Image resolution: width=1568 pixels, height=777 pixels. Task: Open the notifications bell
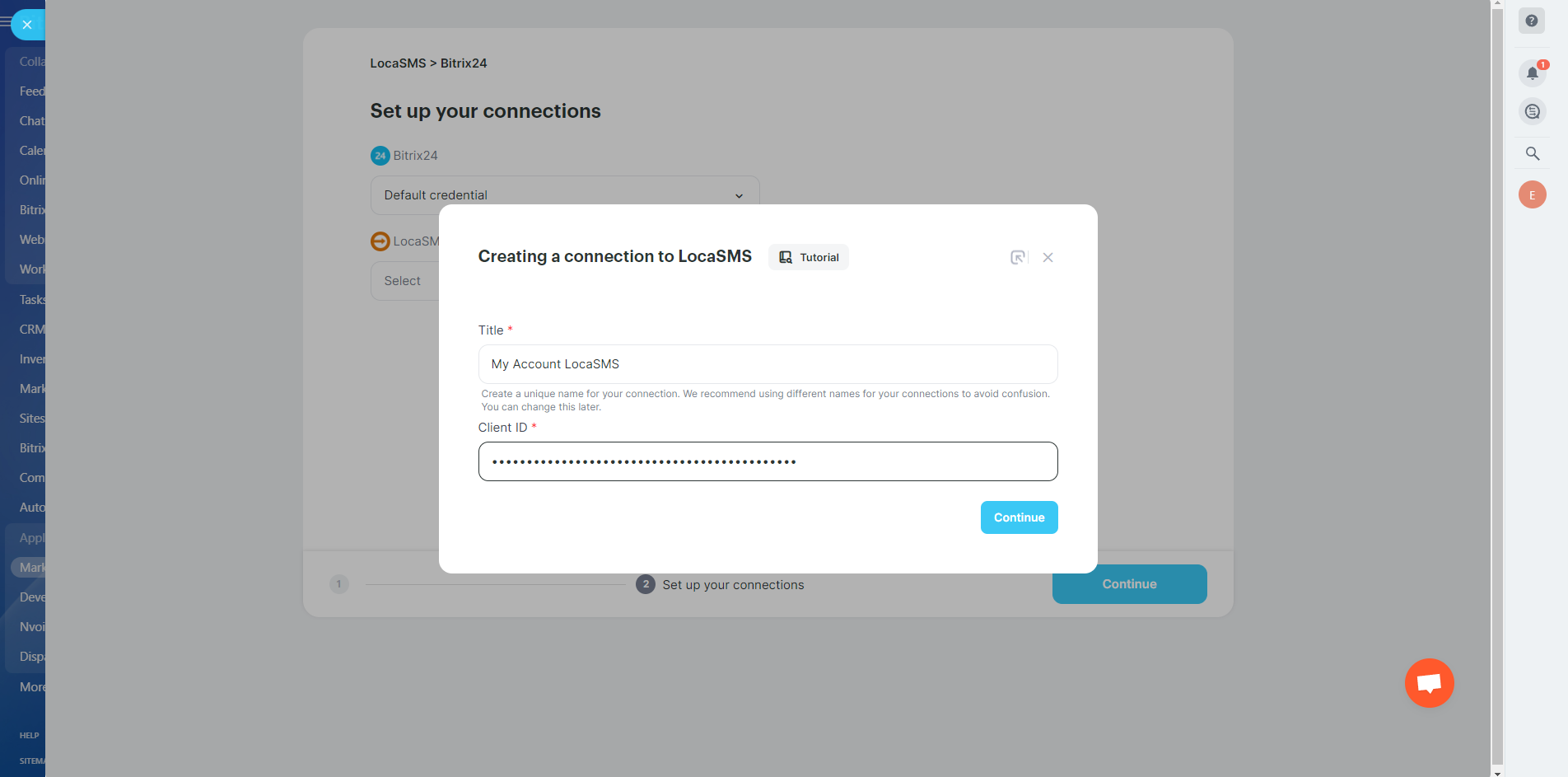pos(1532,73)
